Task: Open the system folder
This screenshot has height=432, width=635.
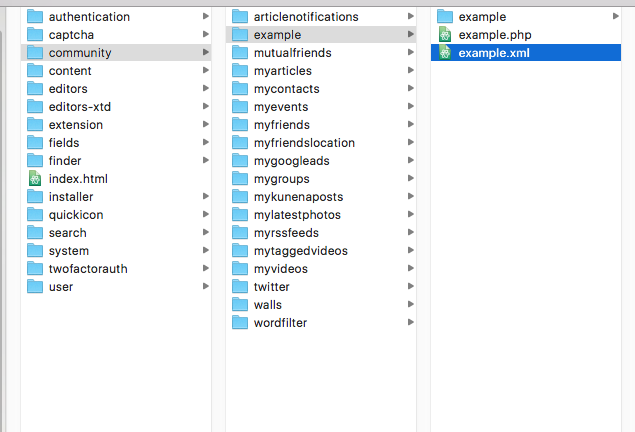Action: pos(116,251)
